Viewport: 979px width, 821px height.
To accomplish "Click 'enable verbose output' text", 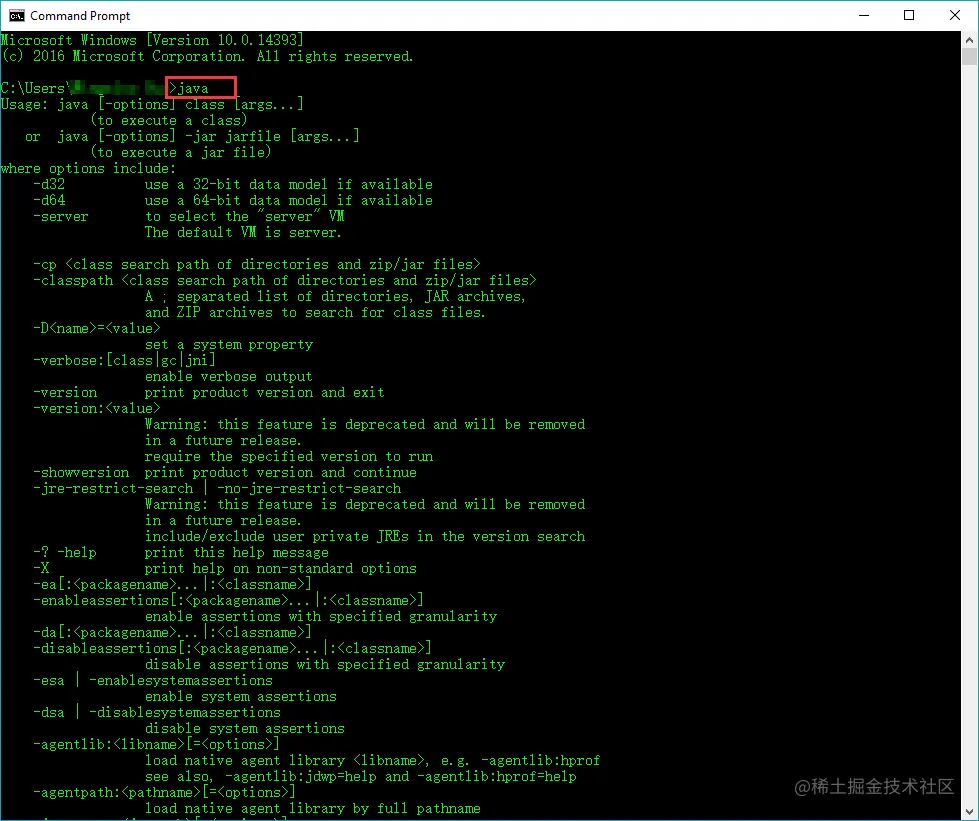I will (x=229, y=376).
